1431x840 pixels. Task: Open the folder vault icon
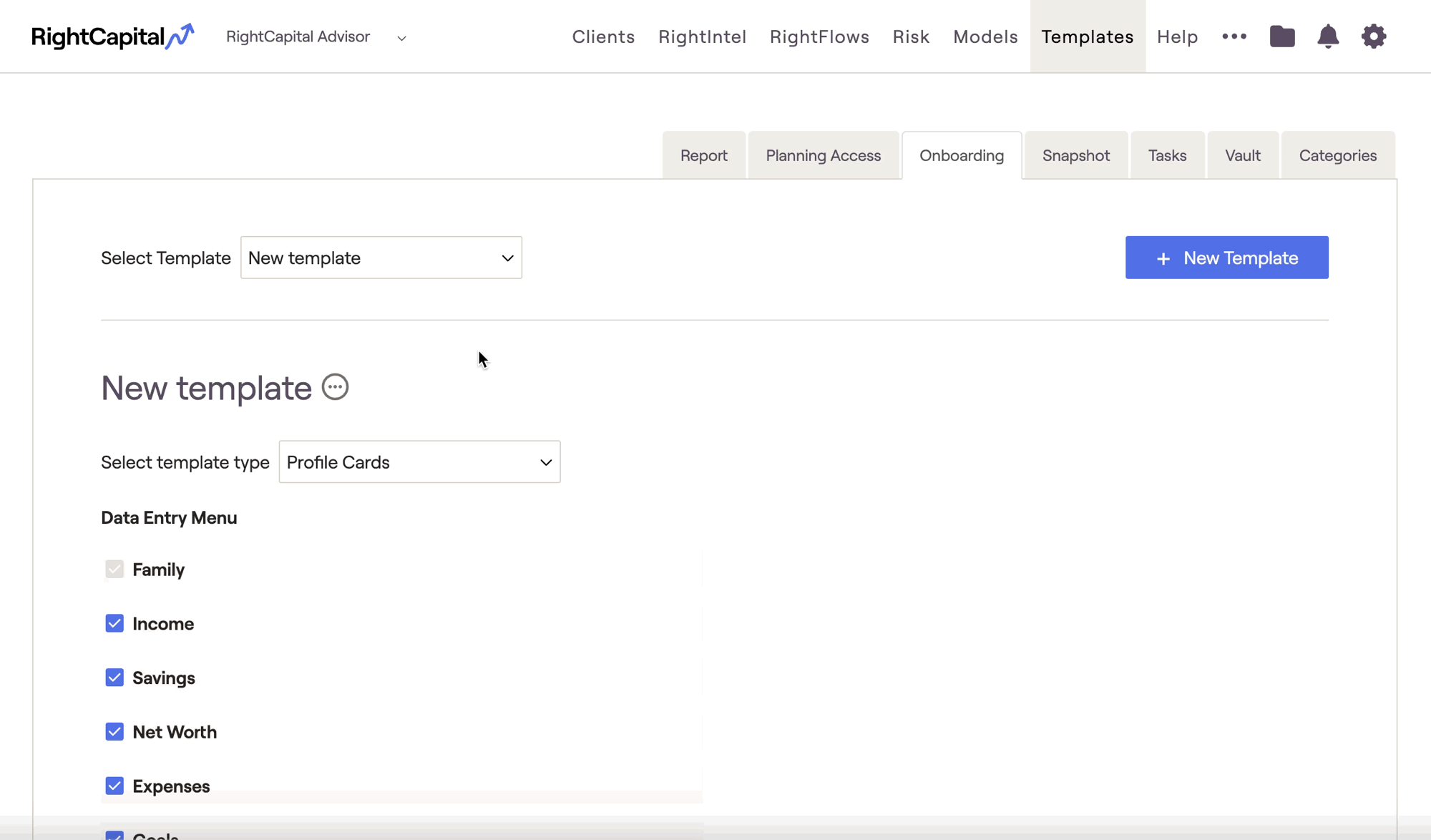point(1282,36)
